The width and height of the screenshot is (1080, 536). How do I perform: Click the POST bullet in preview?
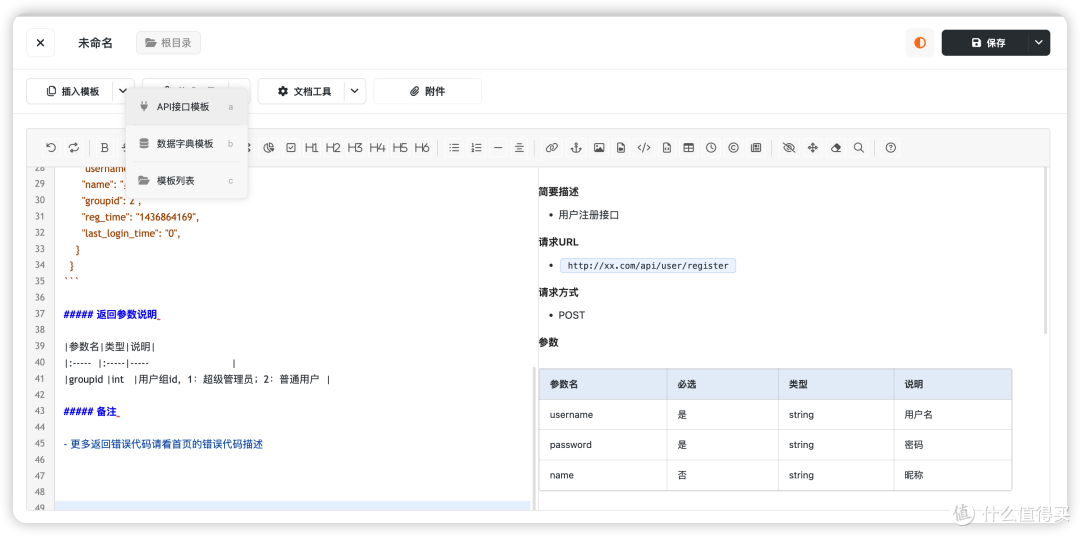tap(572, 315)
